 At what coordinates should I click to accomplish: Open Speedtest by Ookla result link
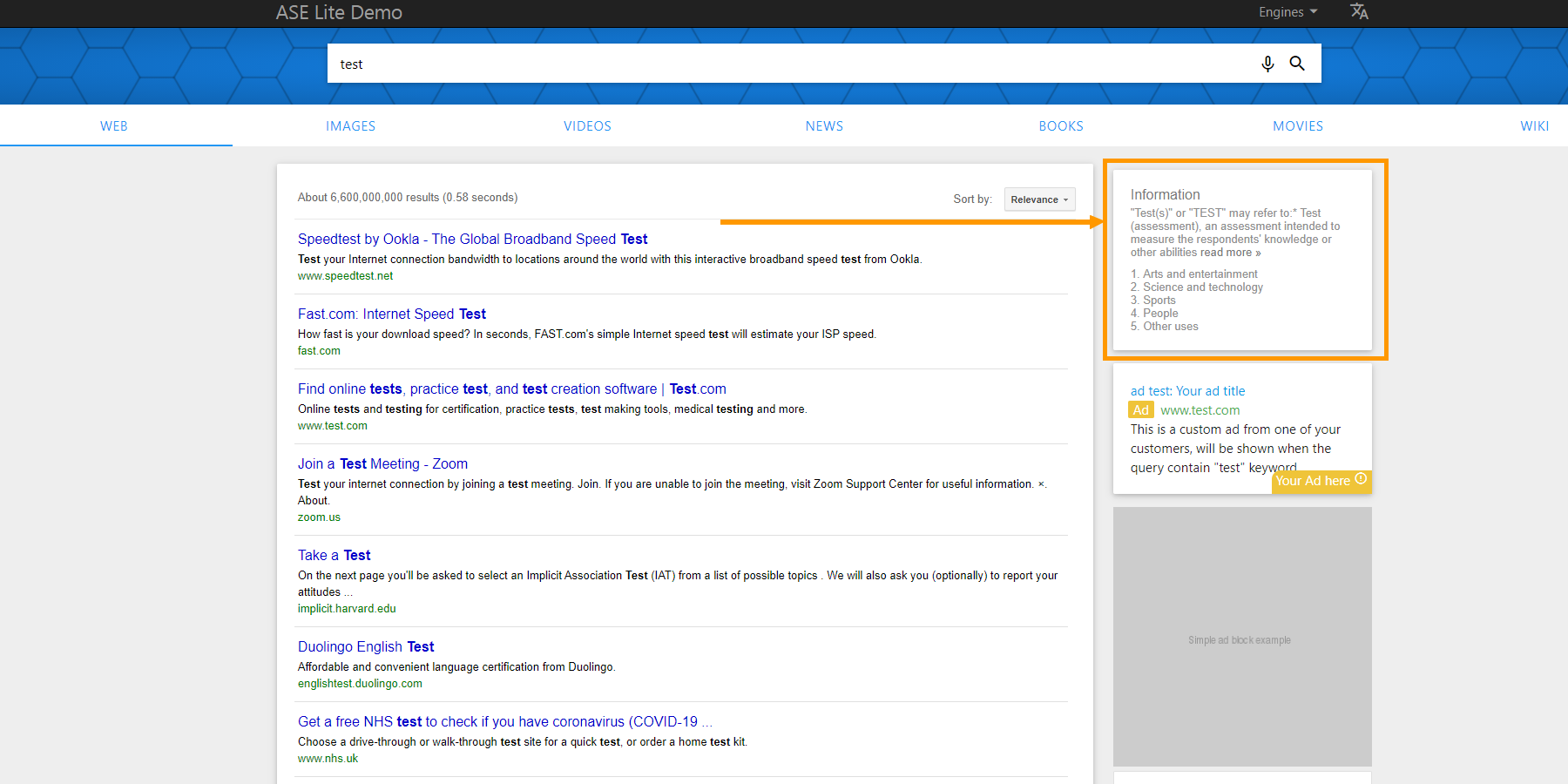(x=473, y=239)
